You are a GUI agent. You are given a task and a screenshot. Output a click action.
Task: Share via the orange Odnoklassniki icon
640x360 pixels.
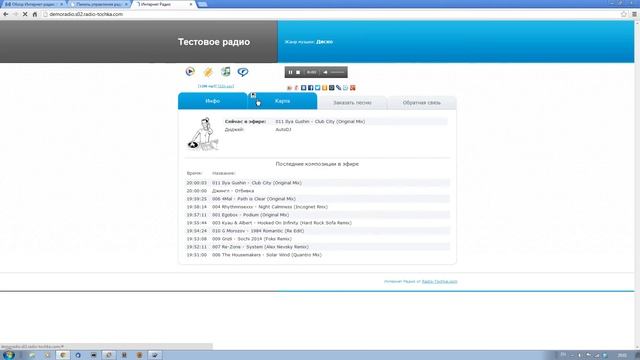(324, 88)
